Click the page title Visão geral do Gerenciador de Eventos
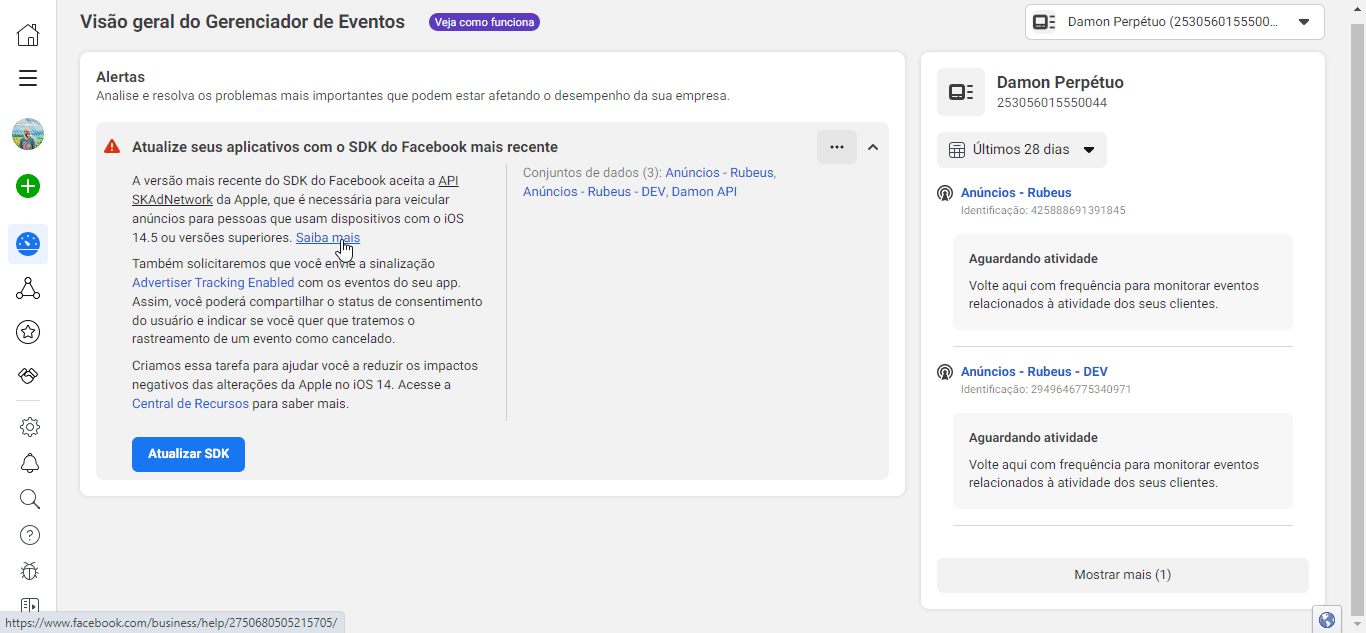Screen dimensions: 1366x633 (242, 22)
